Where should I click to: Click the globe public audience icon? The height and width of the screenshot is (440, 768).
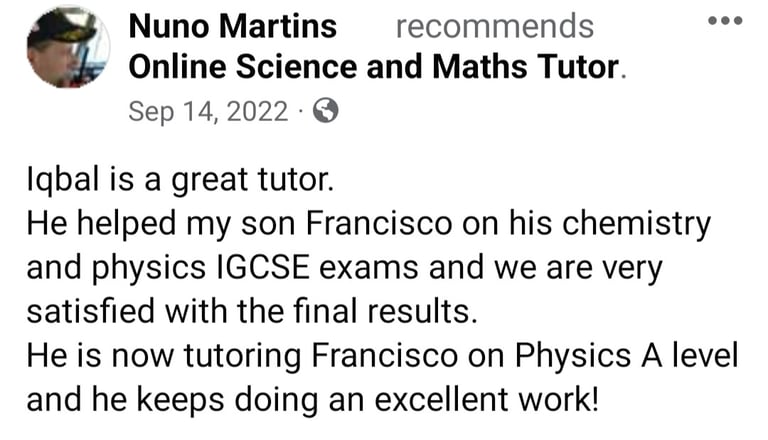[326, 111]
